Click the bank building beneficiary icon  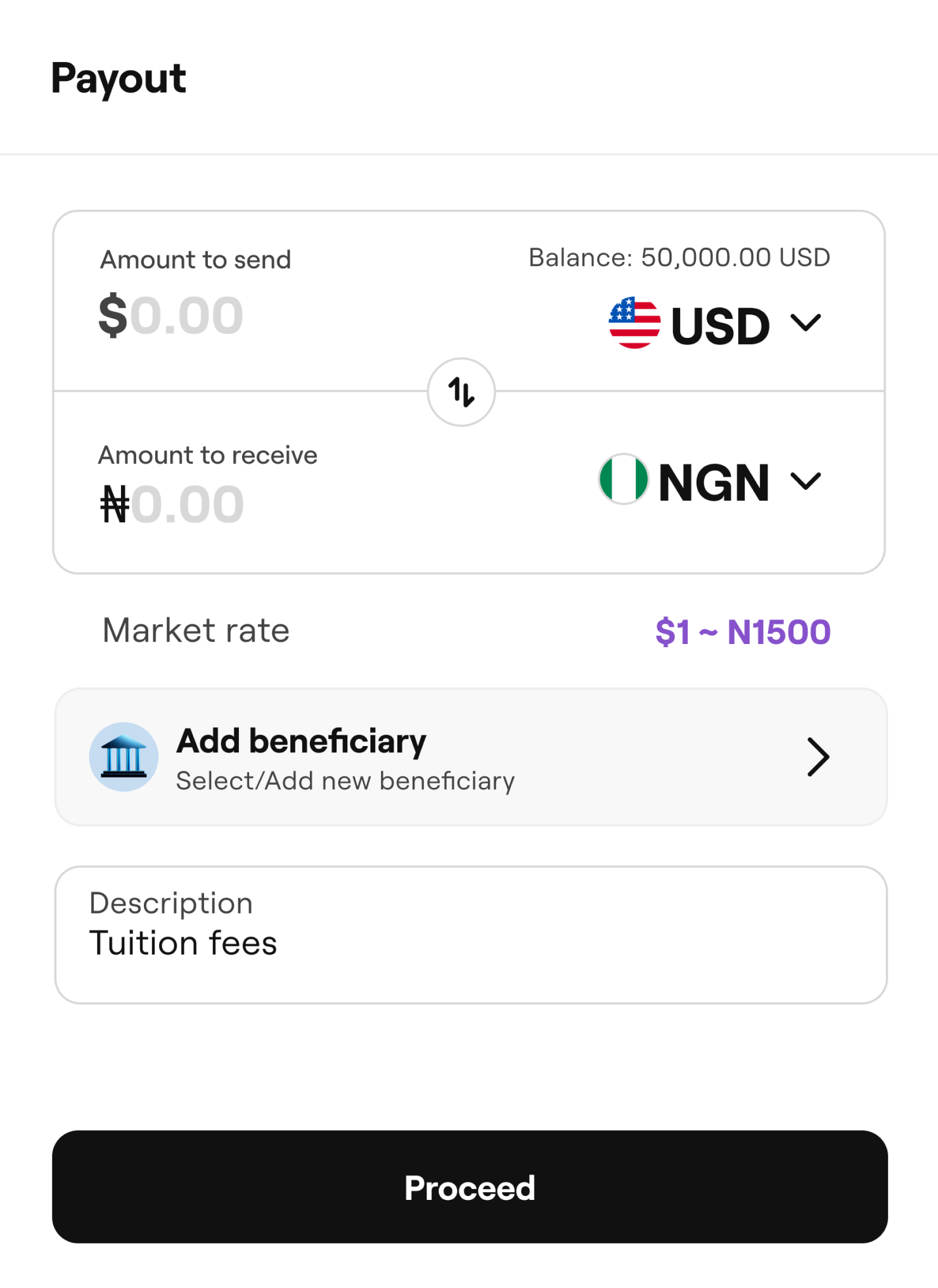click(124, 757)
